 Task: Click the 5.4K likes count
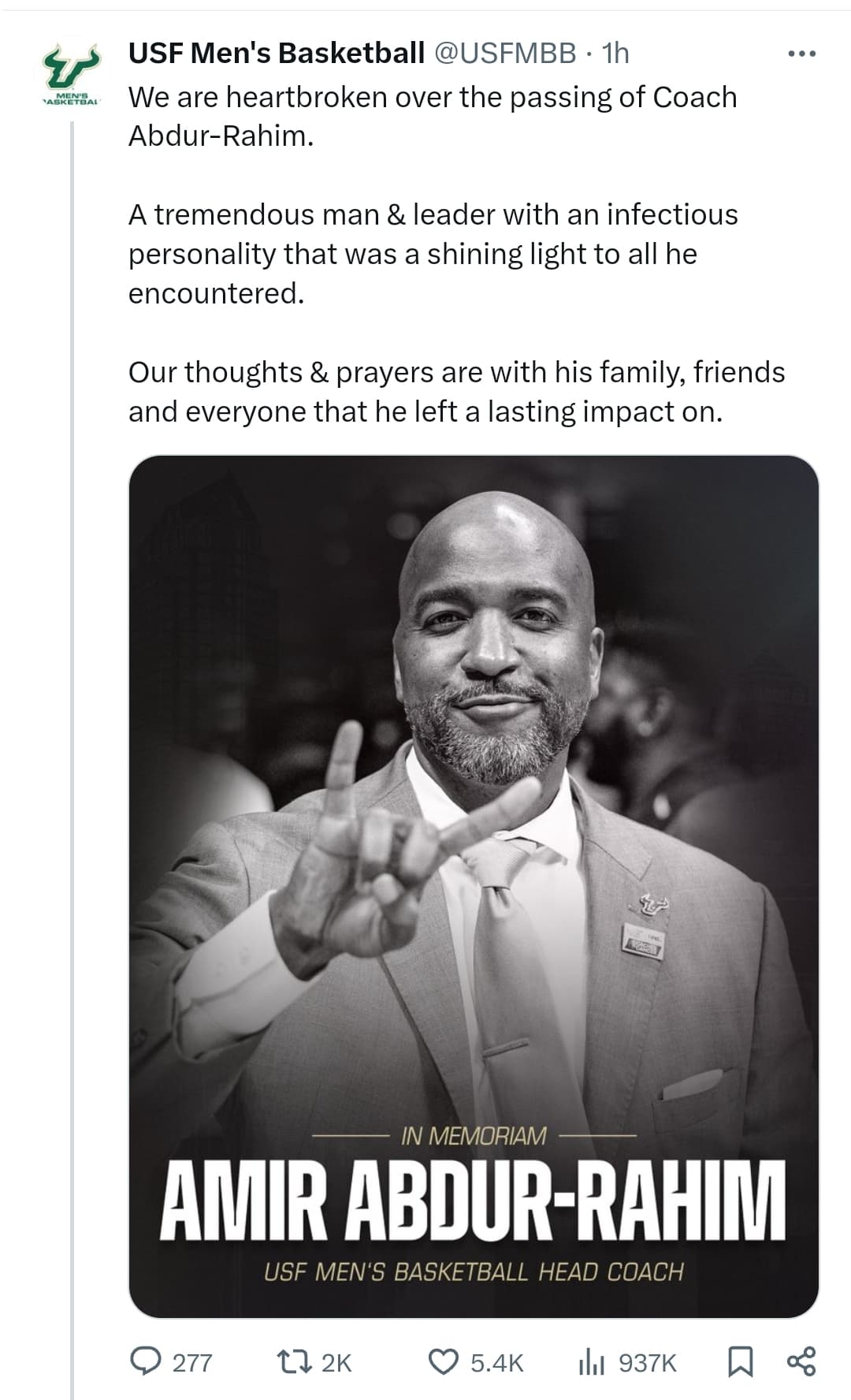tap(496, 1363)
